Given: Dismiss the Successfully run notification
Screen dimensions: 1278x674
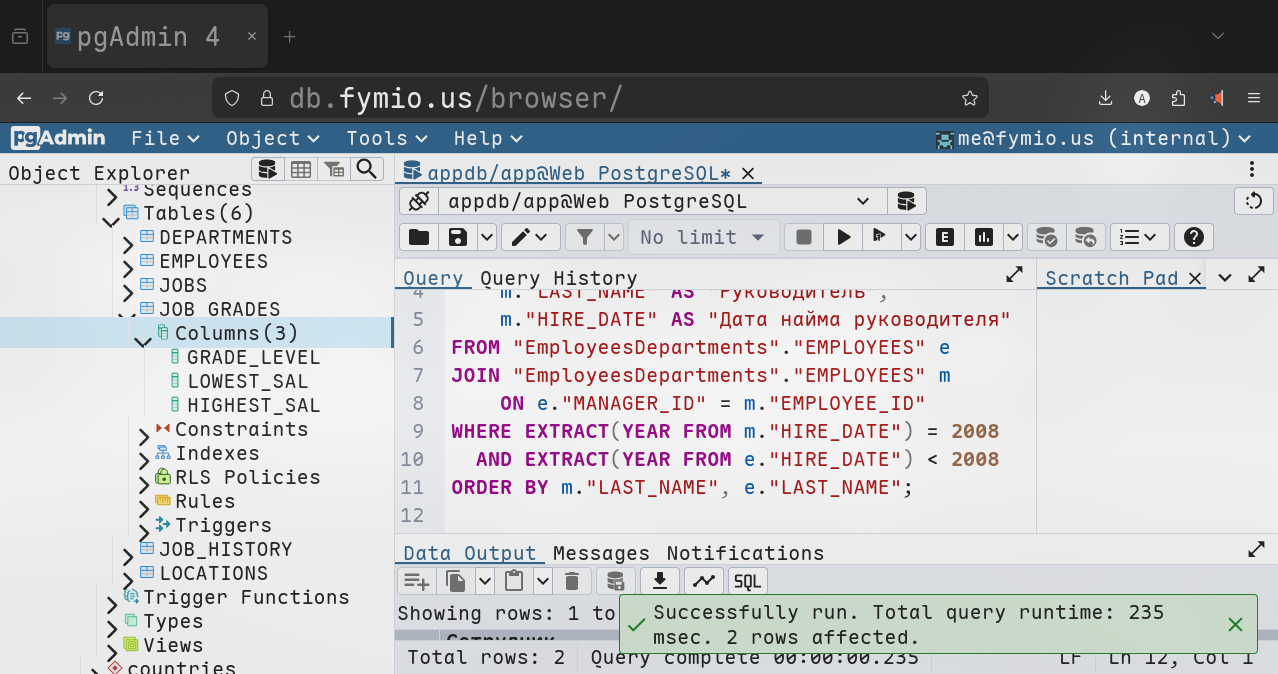Looking at the screenshot, I should [x=1235, y=624].
